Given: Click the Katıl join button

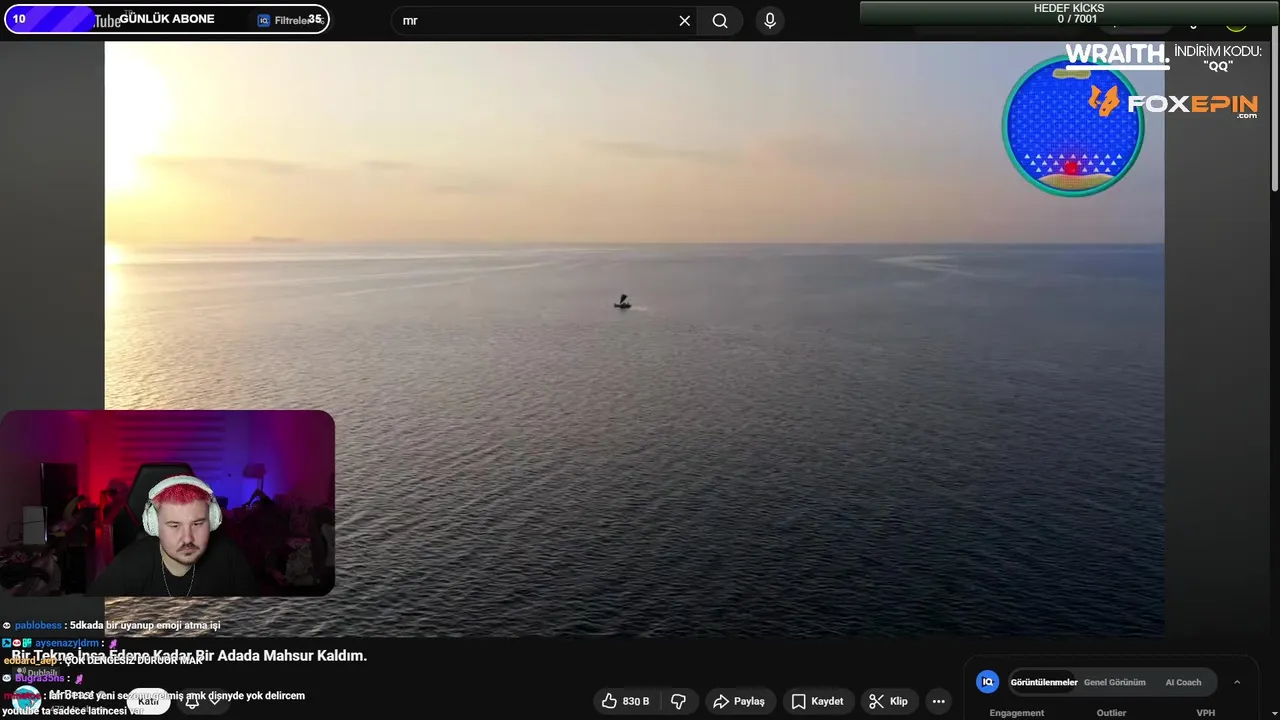Looking at the screenshot, I should (x=148, y=701).
